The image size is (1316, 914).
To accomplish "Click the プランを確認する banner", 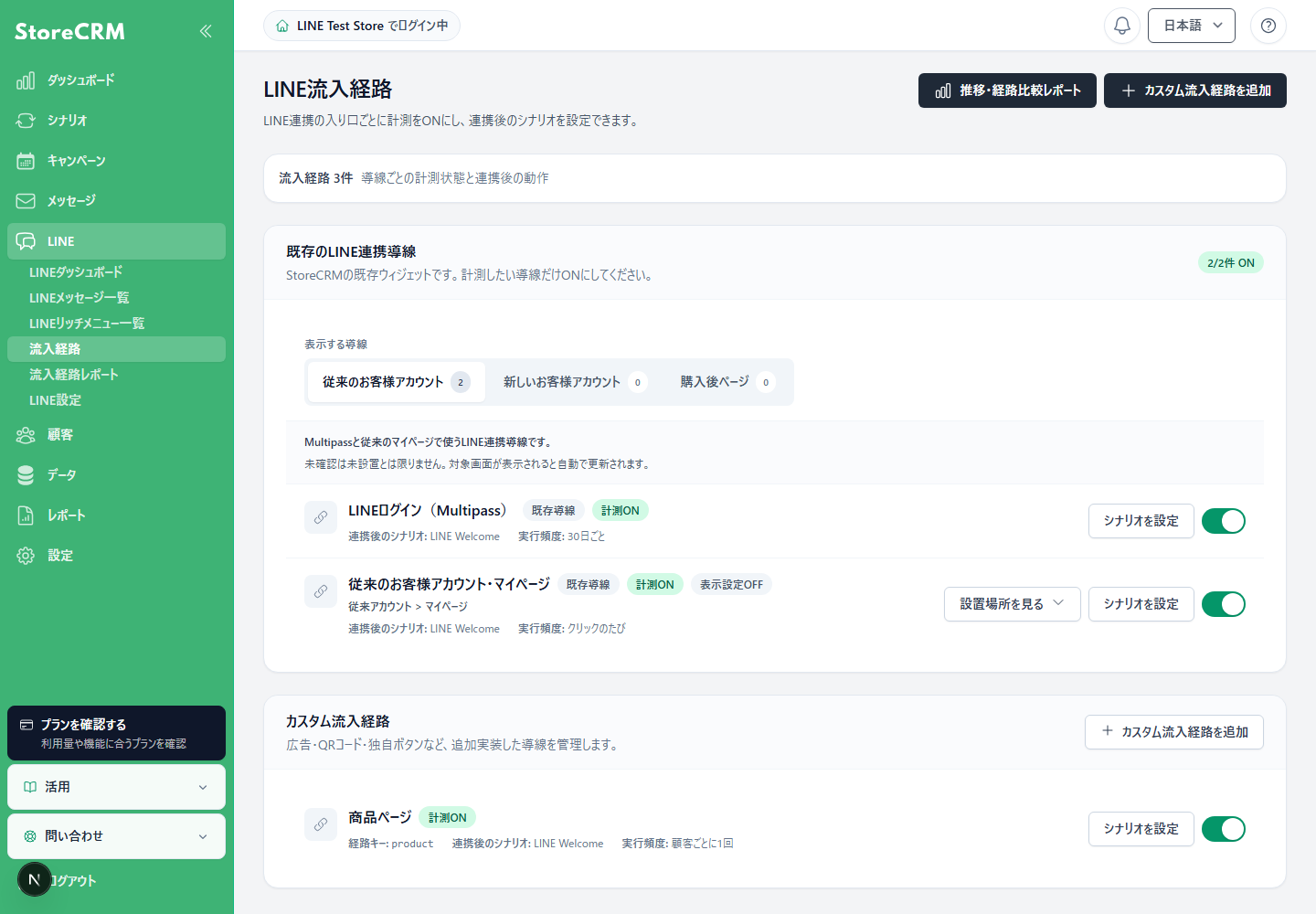I will (x=116, y=733).
